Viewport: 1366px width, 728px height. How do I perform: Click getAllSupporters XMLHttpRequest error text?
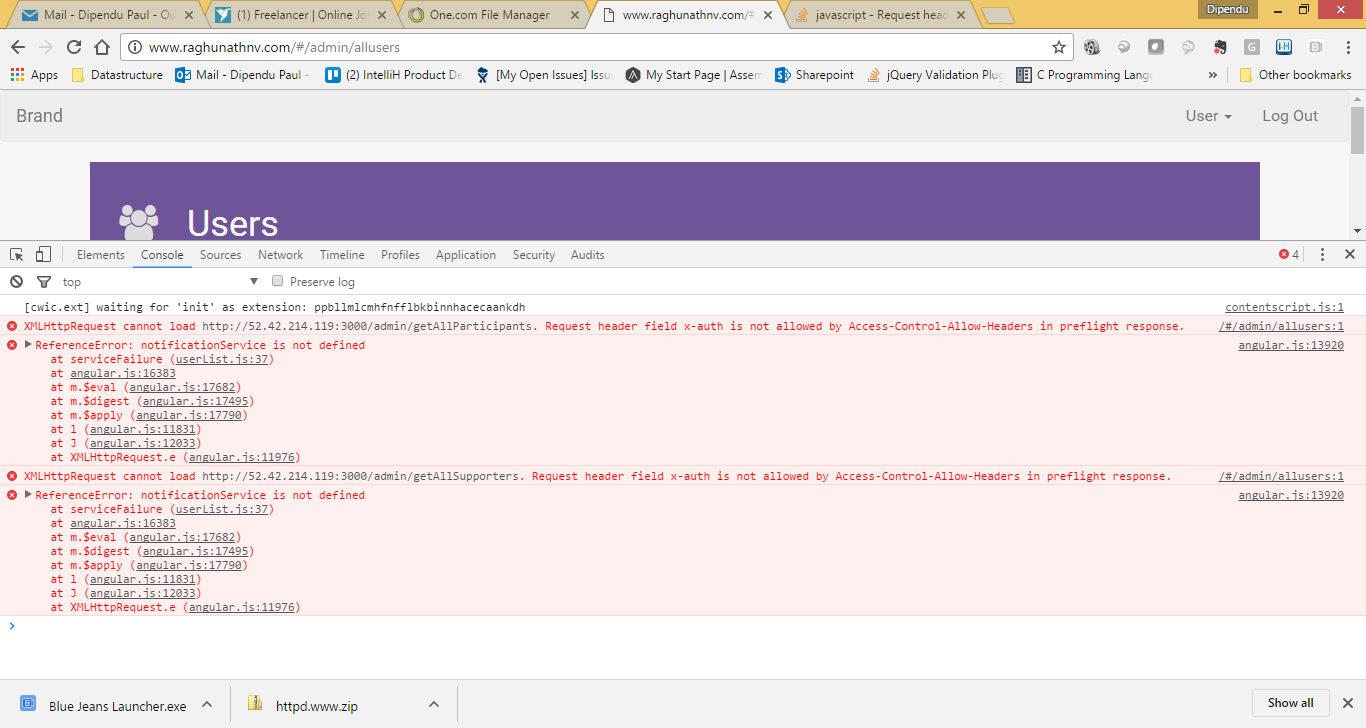597,476
